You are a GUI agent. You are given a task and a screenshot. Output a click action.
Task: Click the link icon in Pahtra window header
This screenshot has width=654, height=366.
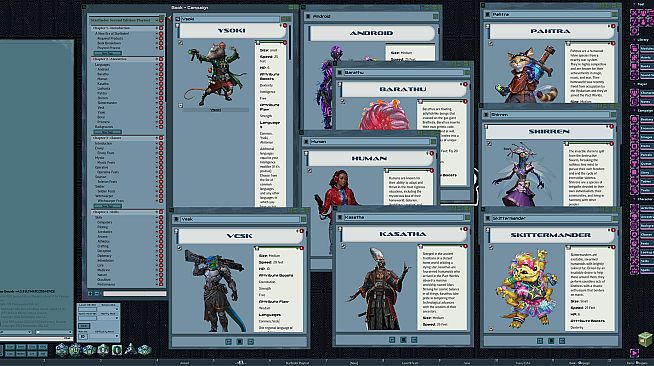(x=487, y=15)
